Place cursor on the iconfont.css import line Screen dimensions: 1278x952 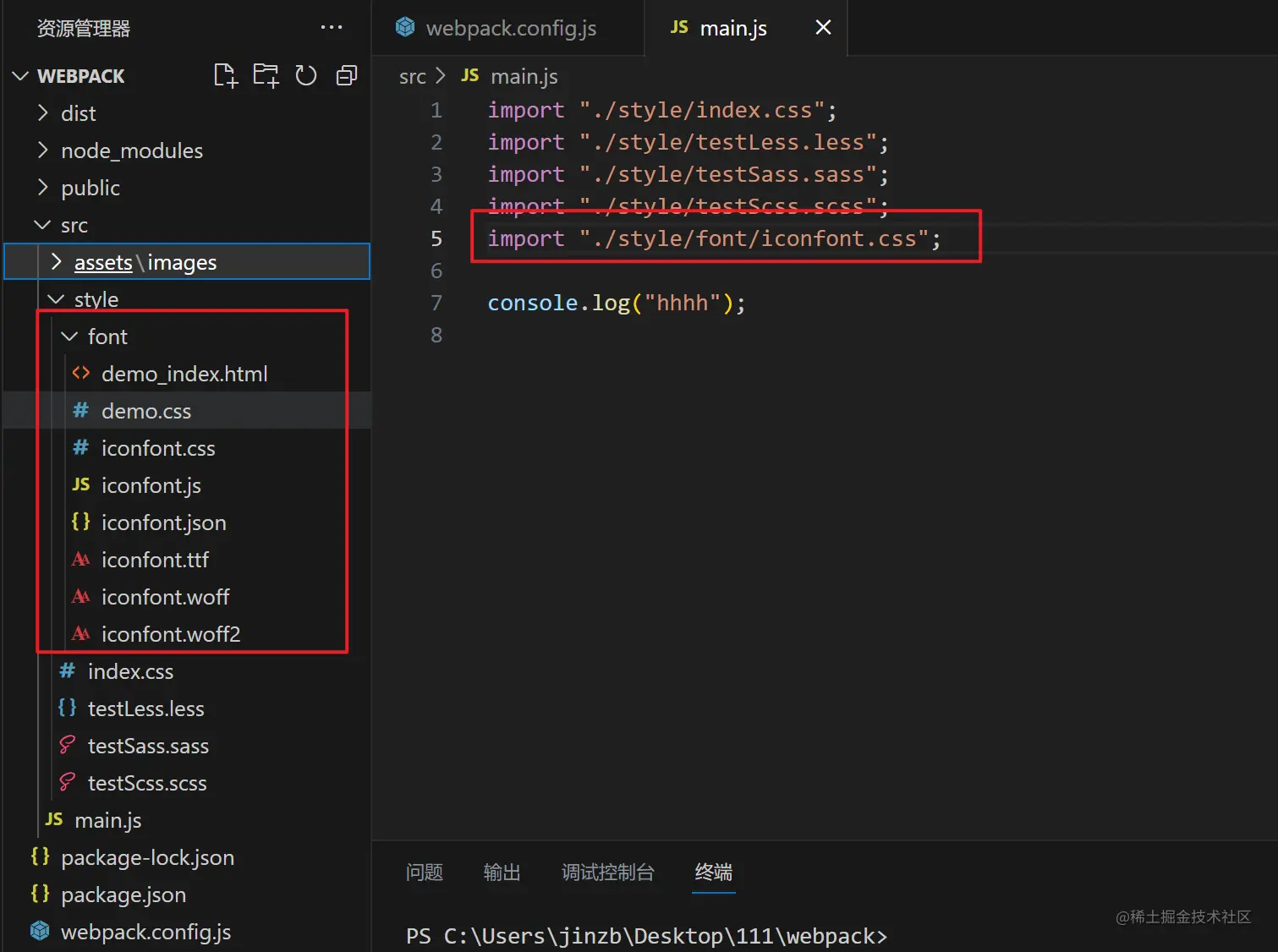pyautogui.click(x=714, y=238)
